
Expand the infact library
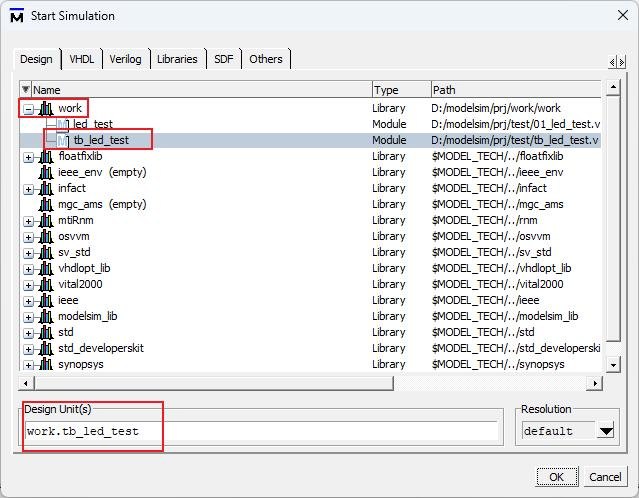click(x=28, y=190)
